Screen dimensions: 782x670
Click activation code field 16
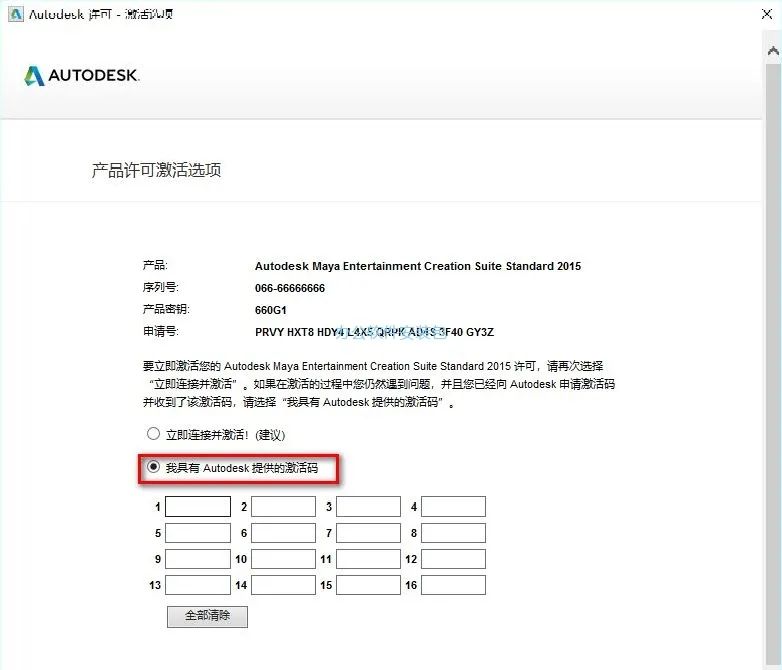coord(453,585)
